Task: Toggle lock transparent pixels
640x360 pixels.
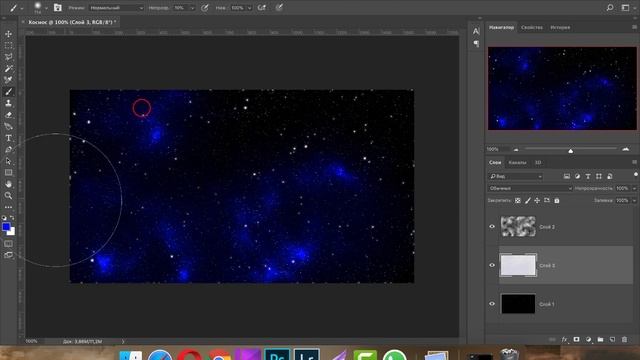Action: click(518, 200)
